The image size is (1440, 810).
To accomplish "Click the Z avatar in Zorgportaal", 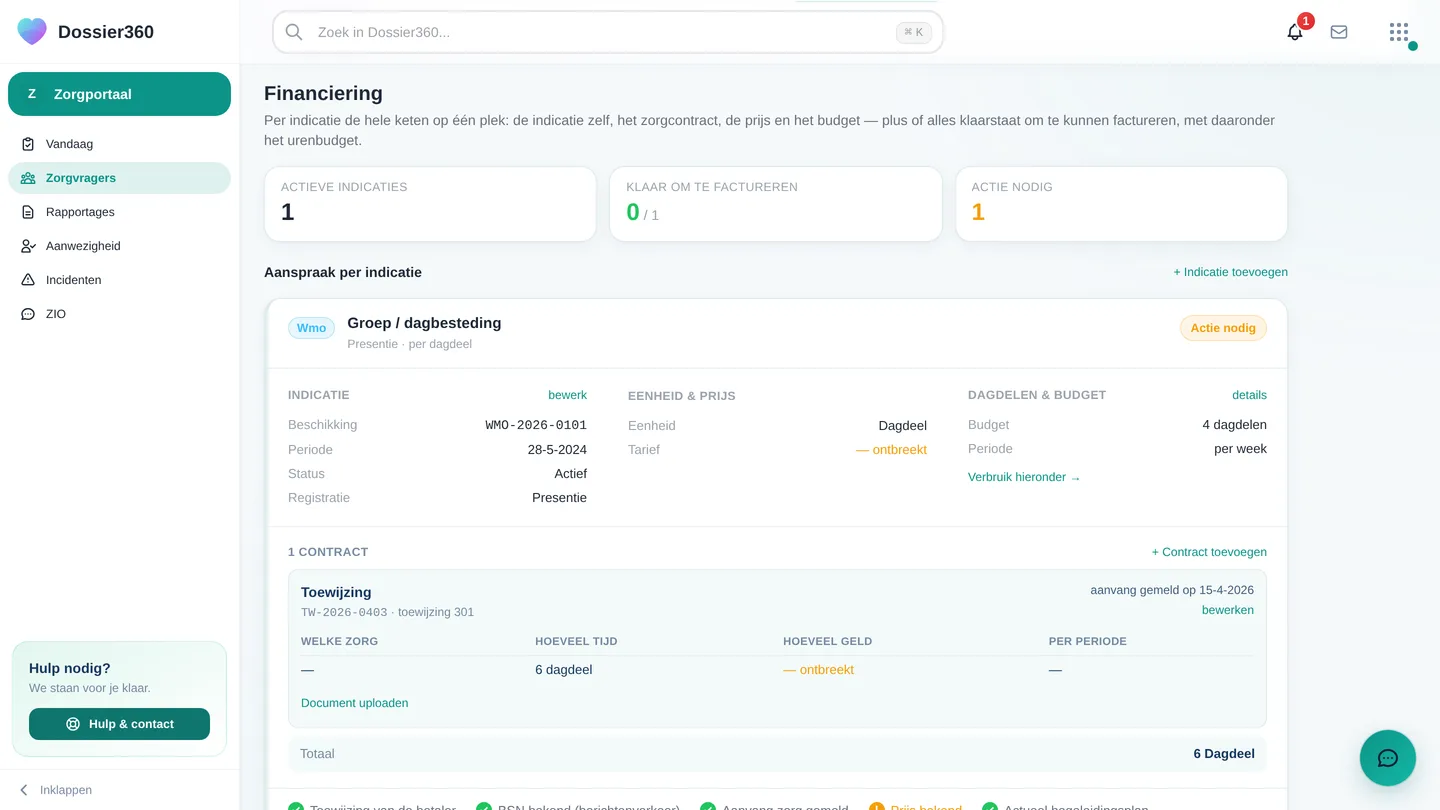I will pos(32,94).
